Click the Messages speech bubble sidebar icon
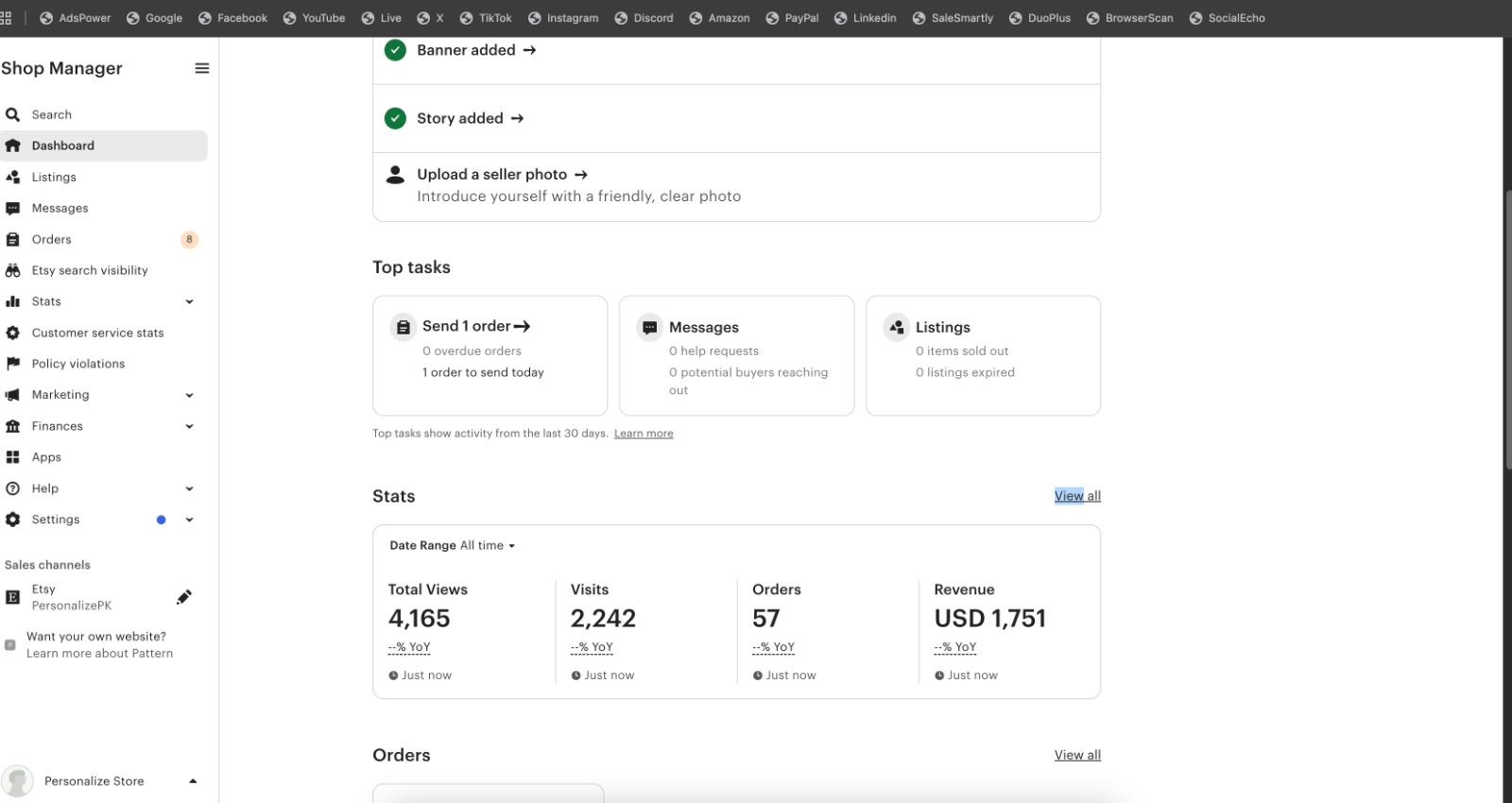The image size is (1512, 803). pos(12,208)
